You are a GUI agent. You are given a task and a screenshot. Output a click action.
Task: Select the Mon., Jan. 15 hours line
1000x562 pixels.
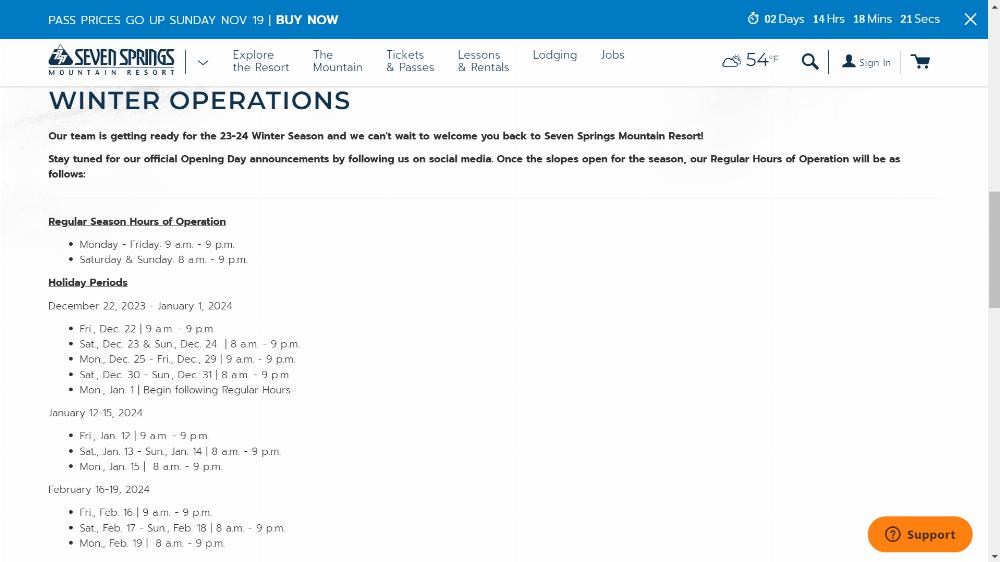(151, 466)
